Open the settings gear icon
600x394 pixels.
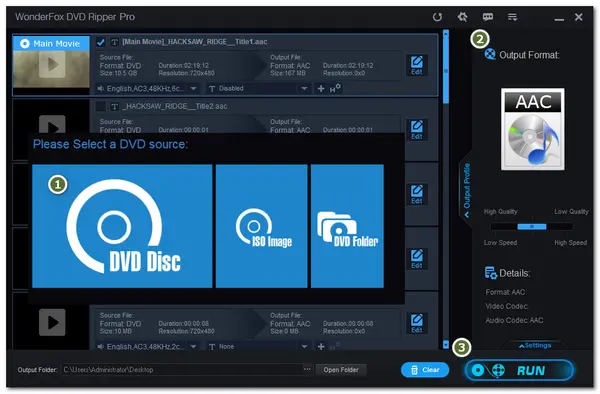(462, 17)
